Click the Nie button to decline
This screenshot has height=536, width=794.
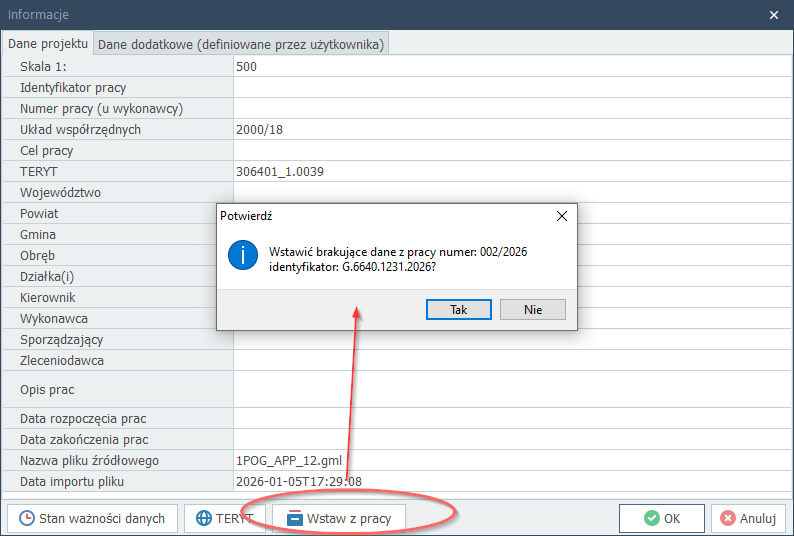pos(532,309)
